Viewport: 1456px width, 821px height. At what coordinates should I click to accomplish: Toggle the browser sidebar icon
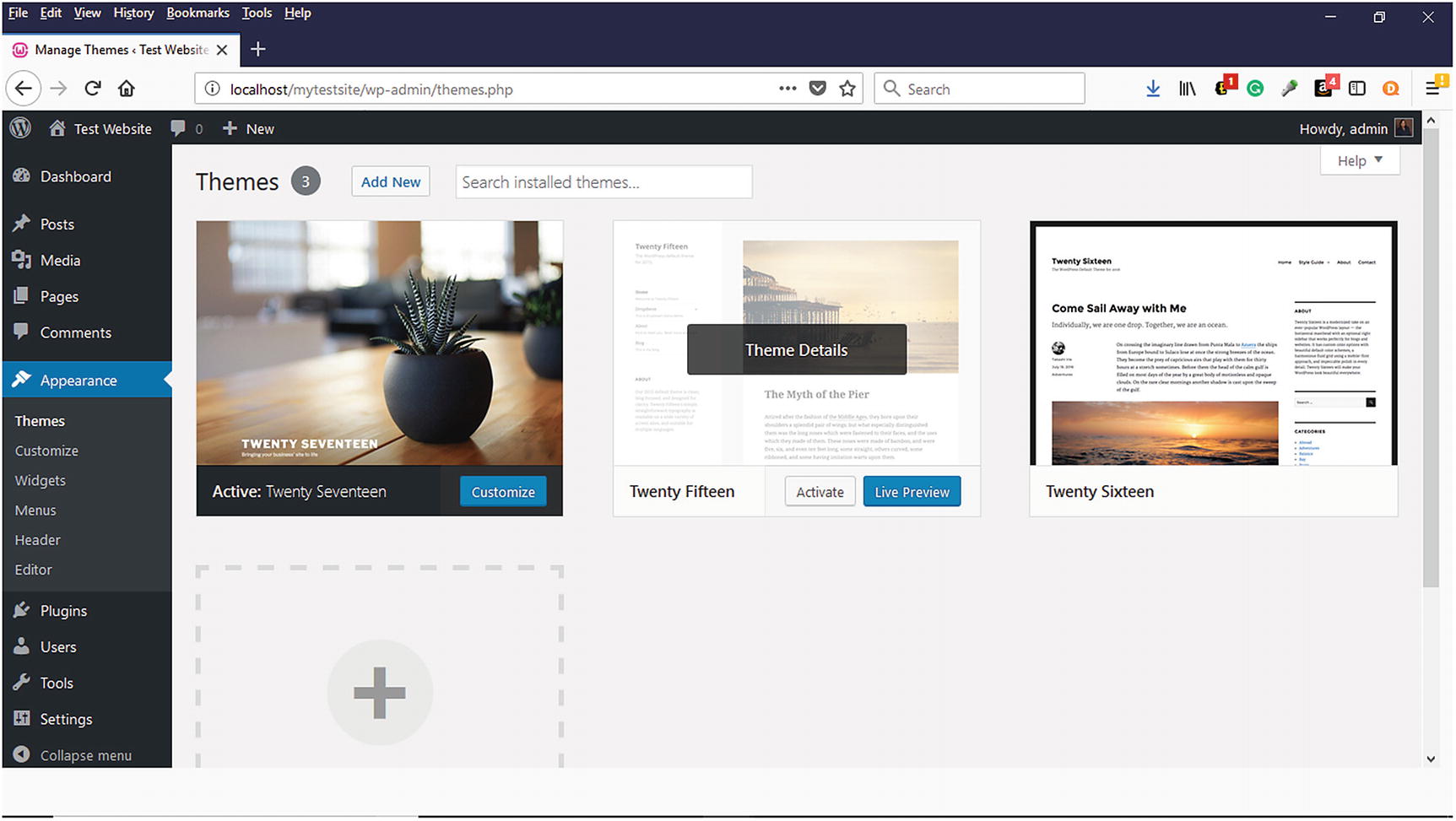pyautogui.click(x=1357, y=89)
